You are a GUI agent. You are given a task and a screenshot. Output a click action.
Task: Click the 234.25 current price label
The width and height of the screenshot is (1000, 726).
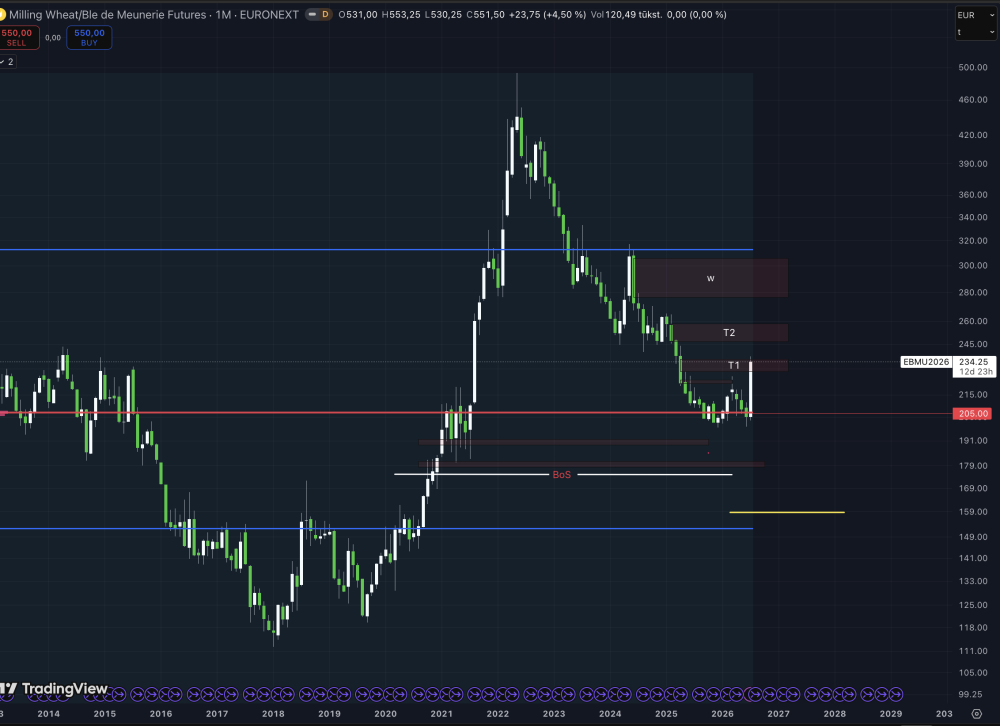click(973, 362)
